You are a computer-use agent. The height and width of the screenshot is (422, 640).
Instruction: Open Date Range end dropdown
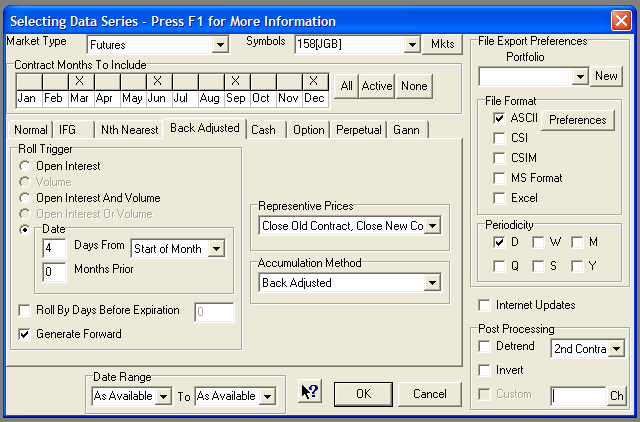[267, 396]
